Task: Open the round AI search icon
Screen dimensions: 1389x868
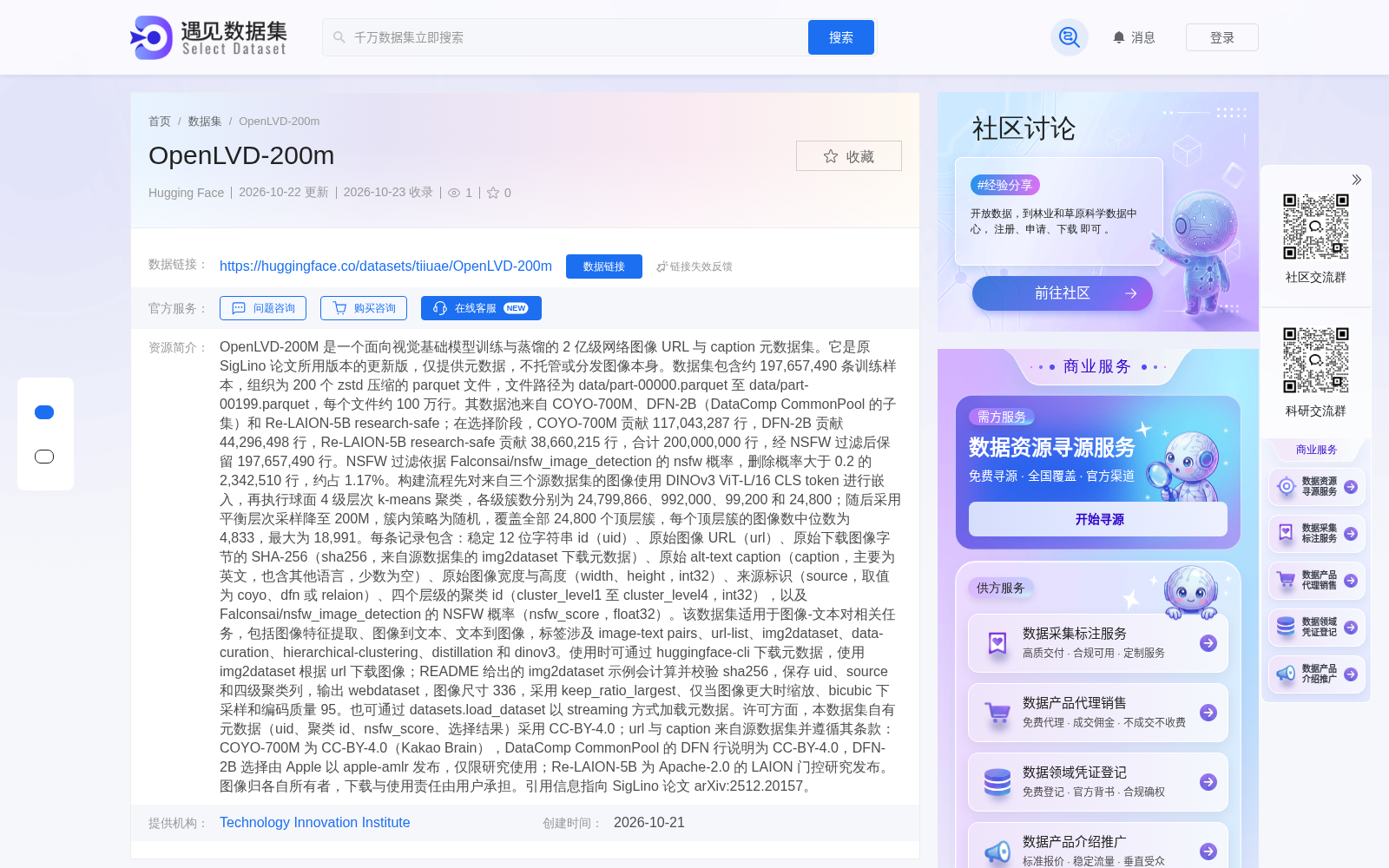Action: tap(1070, 37)
